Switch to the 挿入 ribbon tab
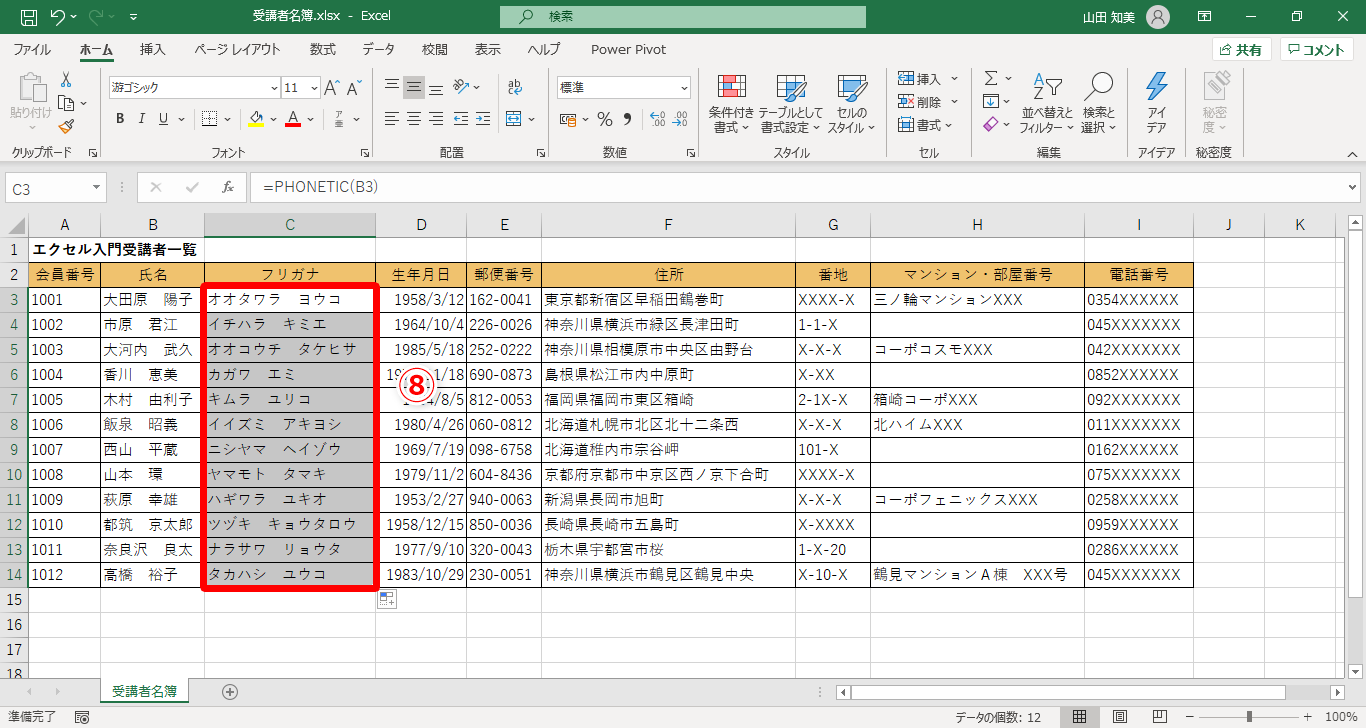1366x728 pixels. click(153, 49)
